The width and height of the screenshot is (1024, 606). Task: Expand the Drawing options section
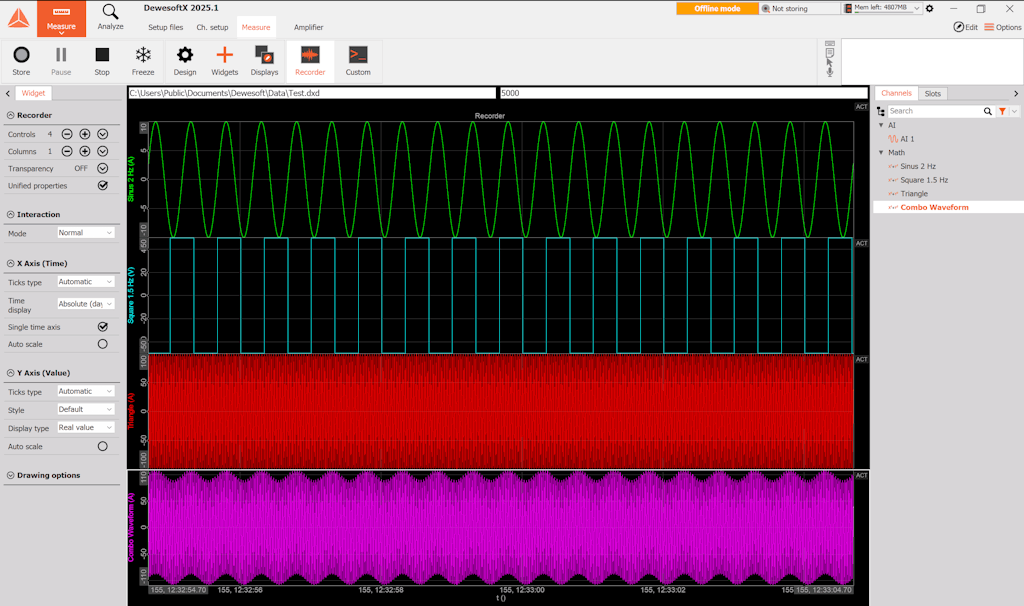pos(10,475)
